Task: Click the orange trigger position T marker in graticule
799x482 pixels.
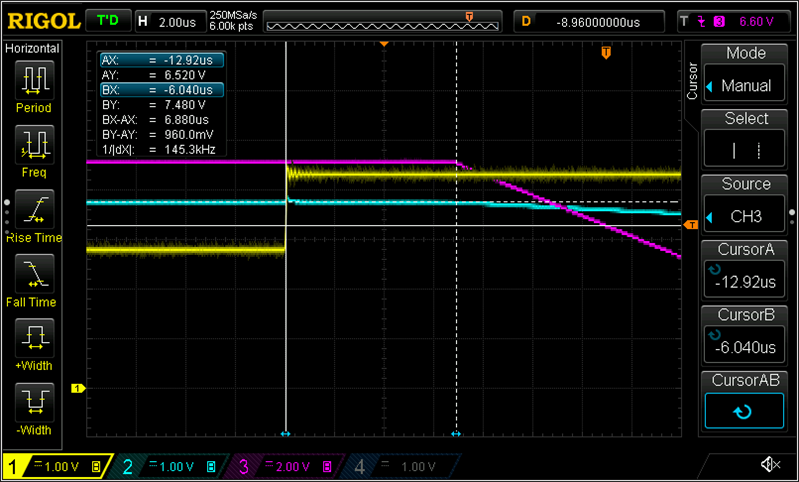Action: pos(606,52)
